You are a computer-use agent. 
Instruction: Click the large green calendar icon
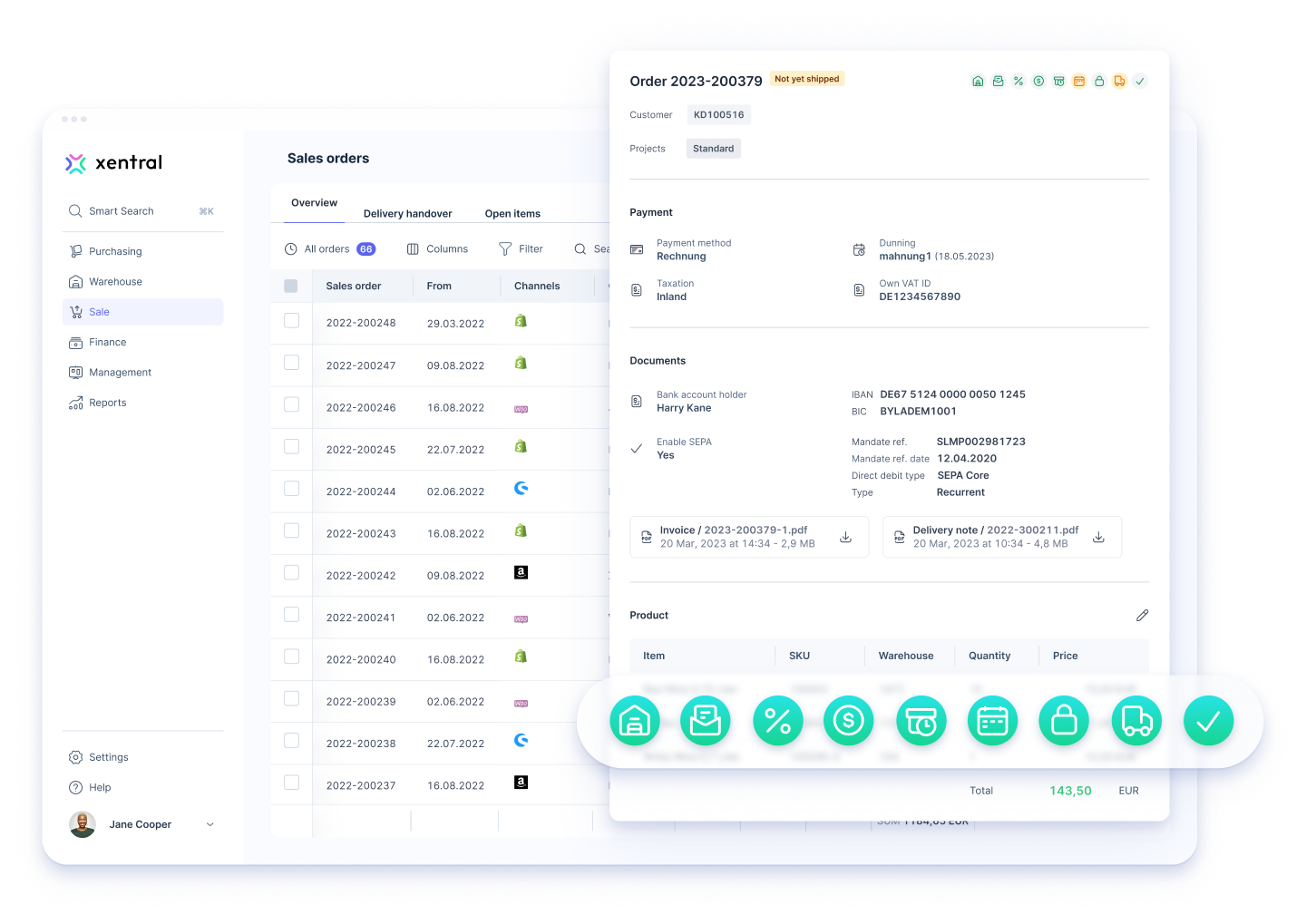point(993,721)
